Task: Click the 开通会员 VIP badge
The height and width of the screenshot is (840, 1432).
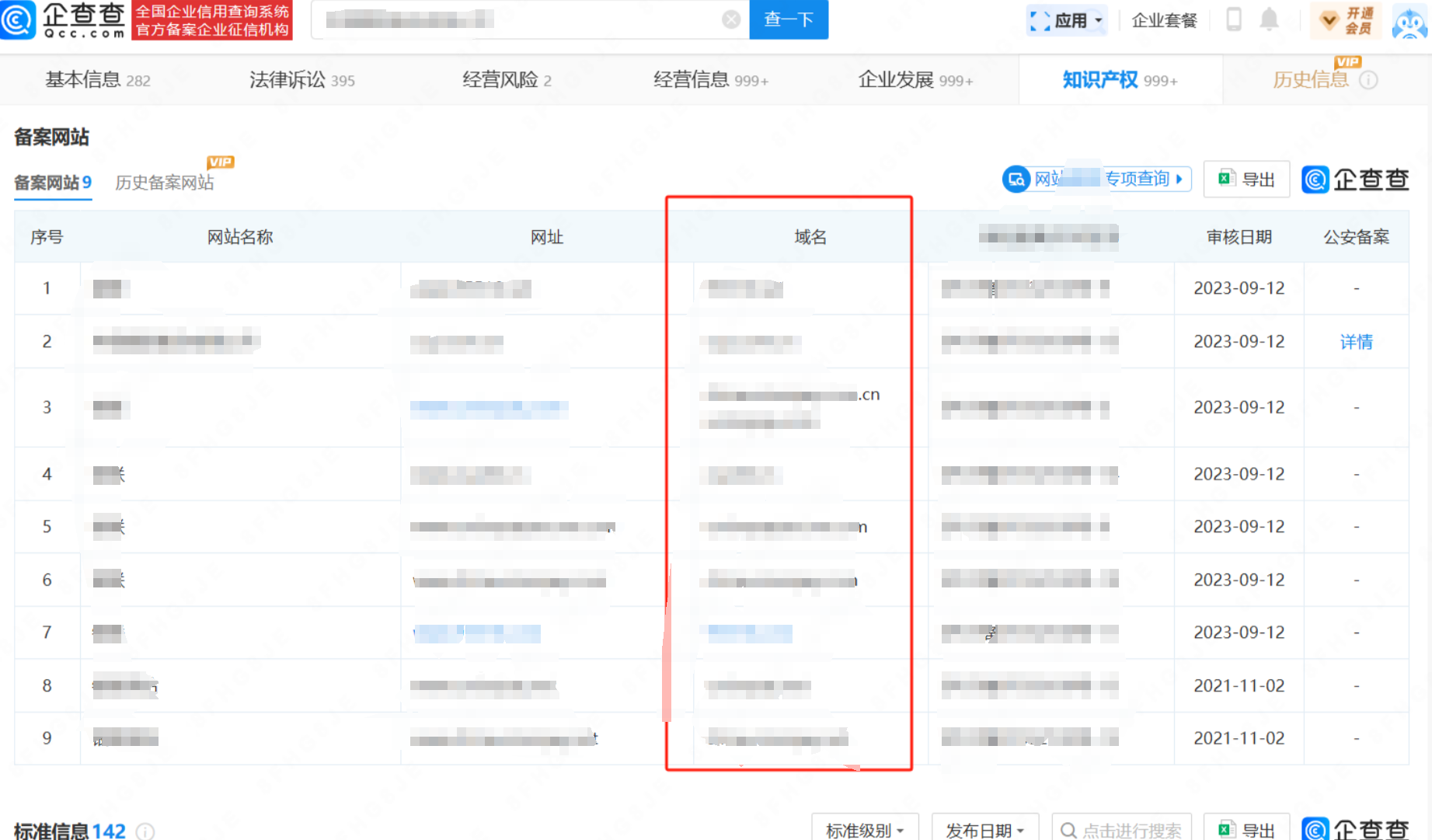Action: coord(1346,21)
